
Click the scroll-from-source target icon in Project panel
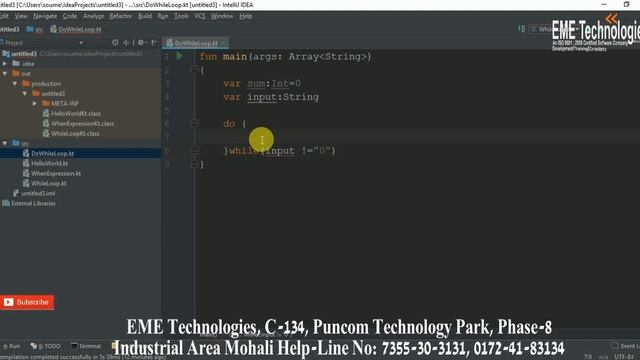115,42
